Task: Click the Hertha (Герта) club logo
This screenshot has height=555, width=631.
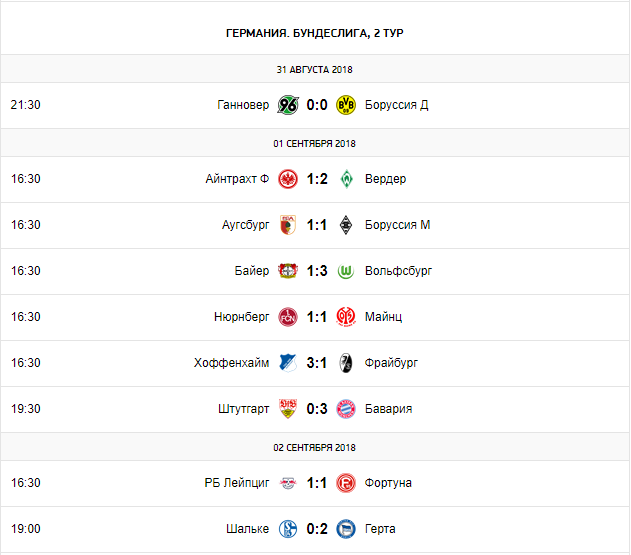Action: [347, 529]
